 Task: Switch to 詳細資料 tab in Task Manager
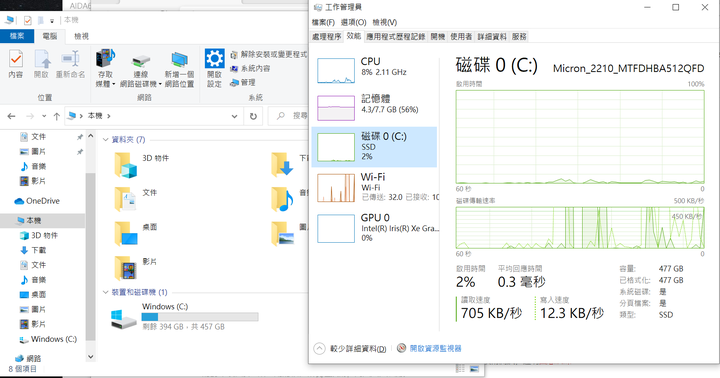tap(492, 37)
